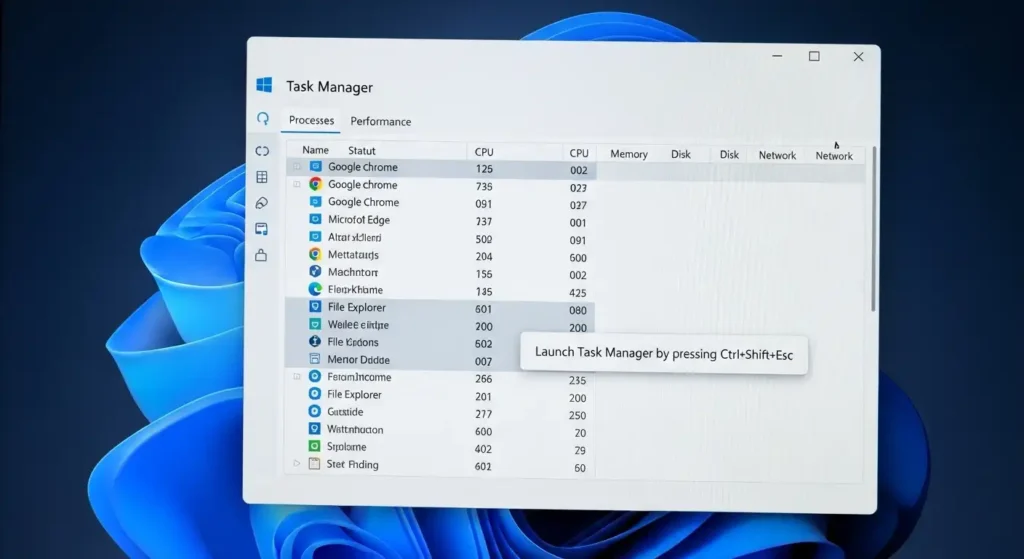Click the Launch Task Manager tooltip text
This screenshot has height=559, width=1024.
(664, 353)
